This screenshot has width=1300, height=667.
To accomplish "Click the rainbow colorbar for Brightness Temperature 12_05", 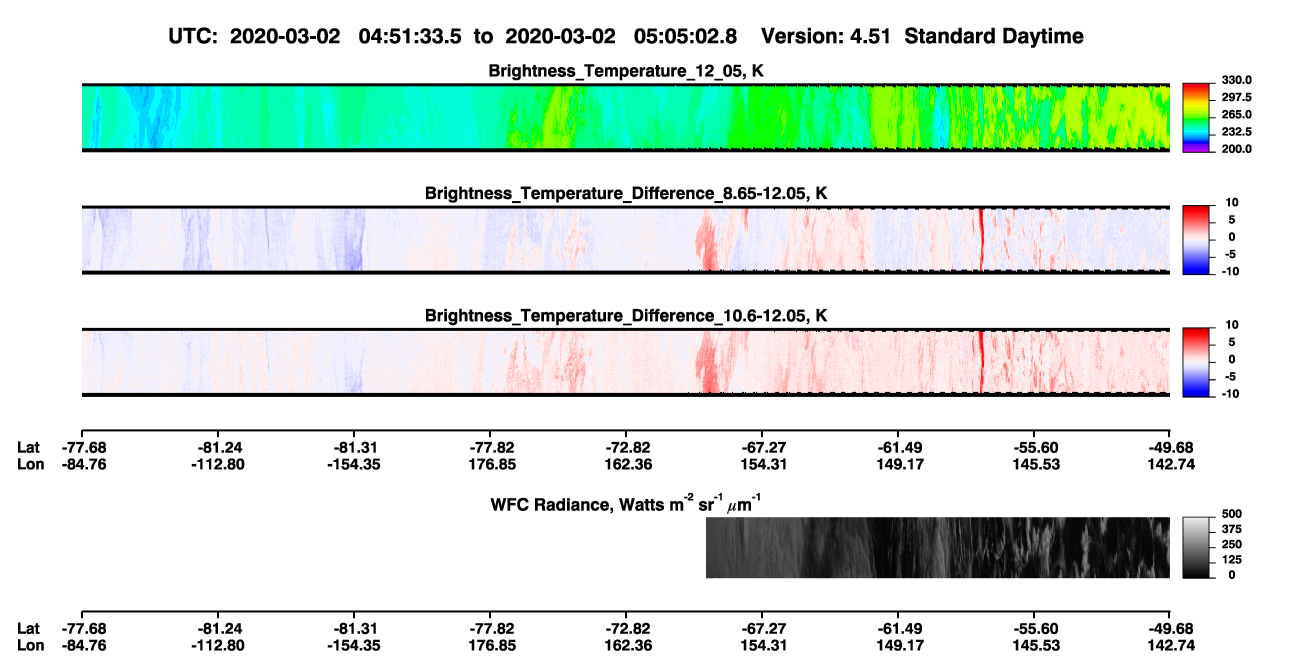I will tap(1196, 117).
